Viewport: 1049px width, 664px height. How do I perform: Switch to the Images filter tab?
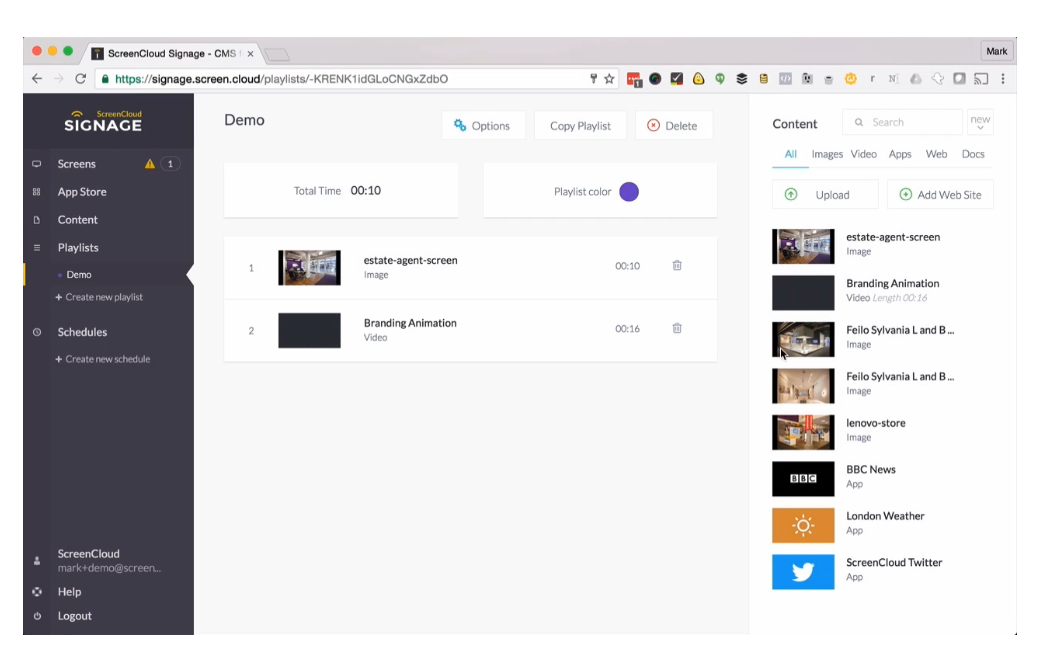click(x=827, y=154)
